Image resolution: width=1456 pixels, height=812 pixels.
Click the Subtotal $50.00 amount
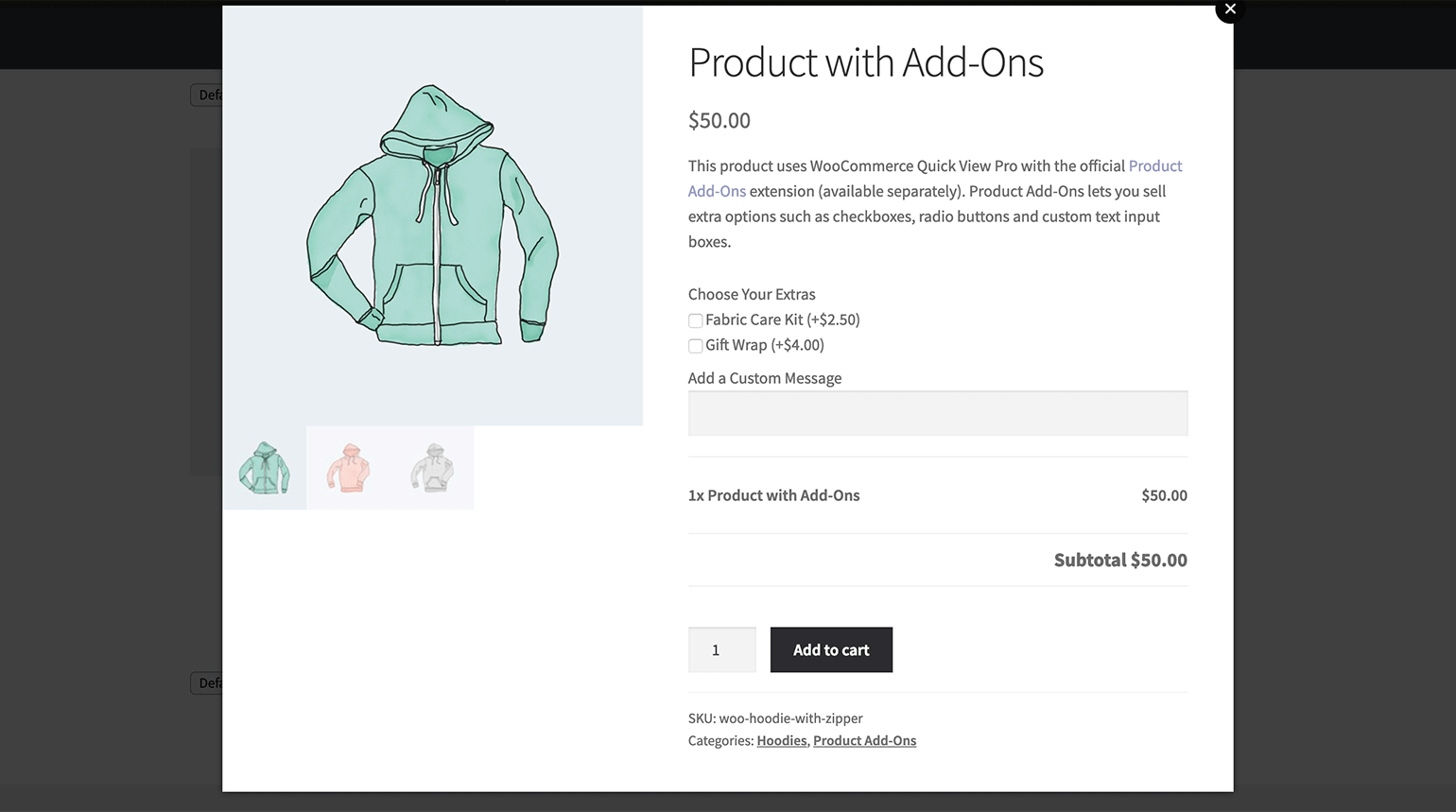click(1119, 561)
